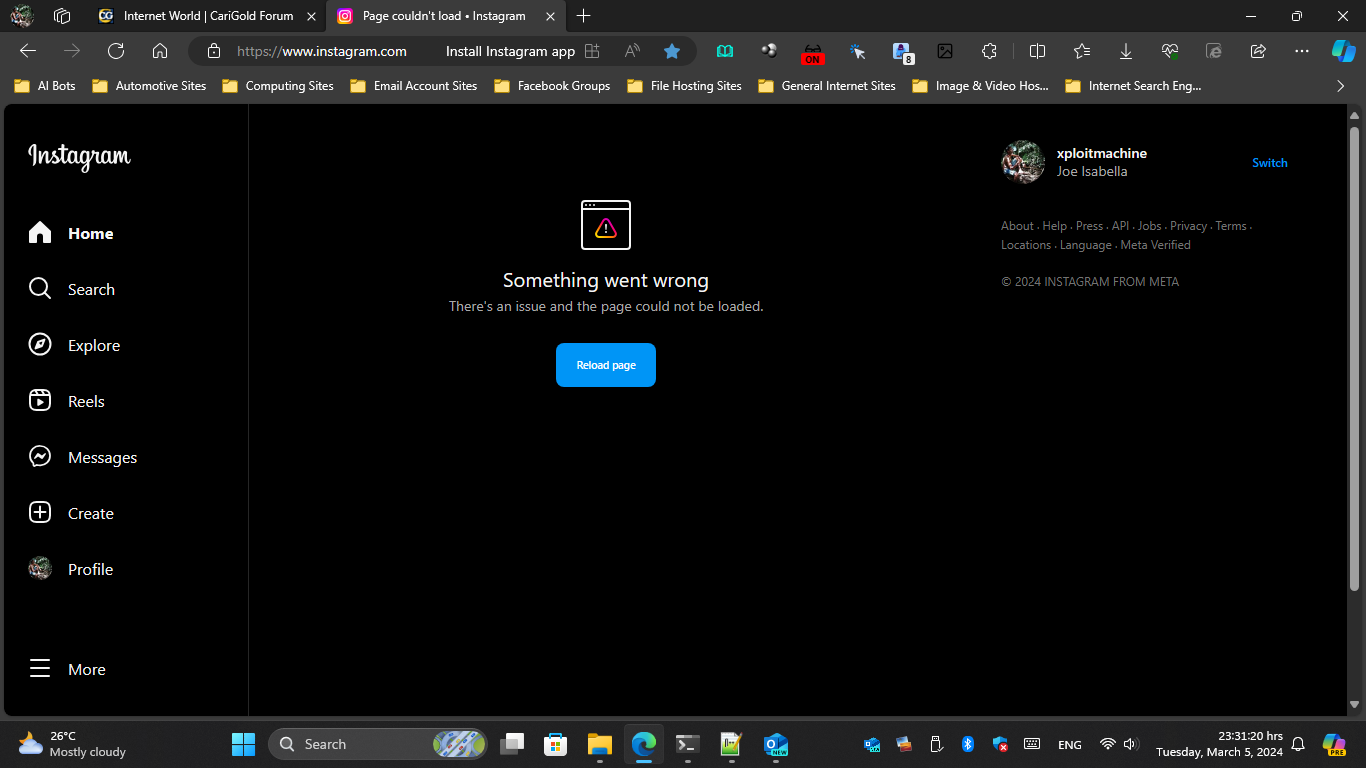The image size is (1366, 768).
Task: Open the Computing Sites bookmarks folder
Action: click(278, 86)
